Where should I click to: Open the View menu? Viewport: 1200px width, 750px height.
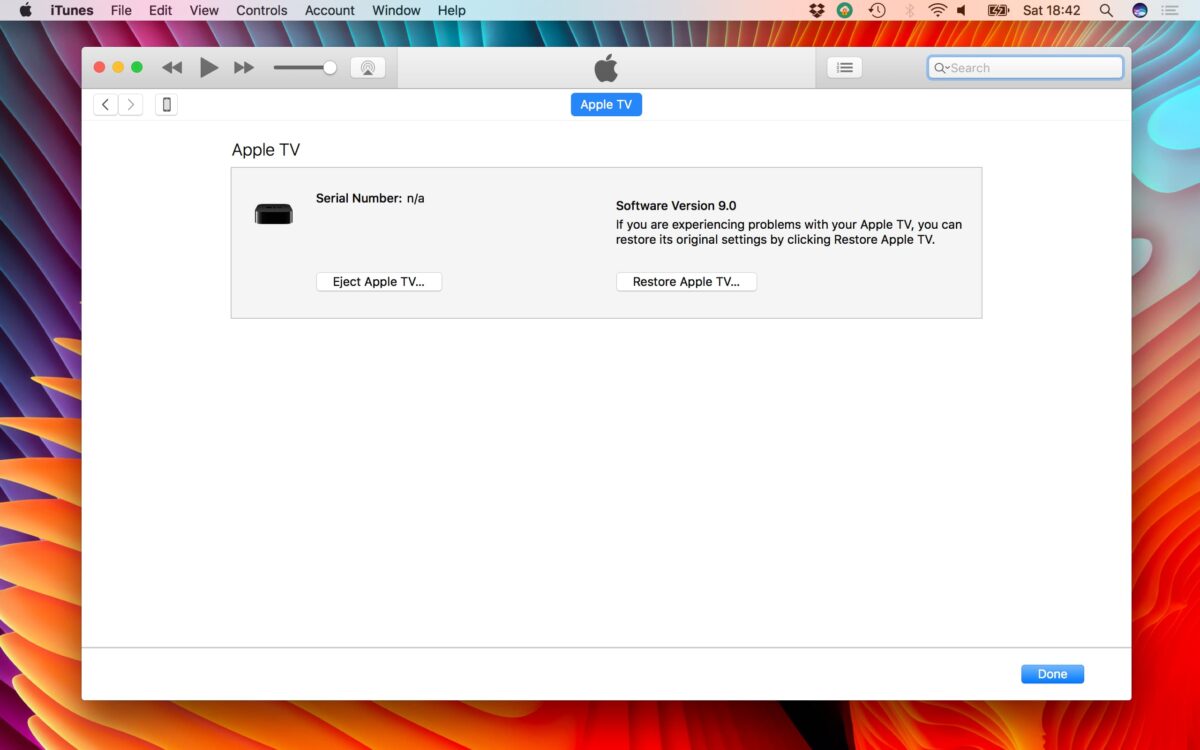pyautogui.click(x=204, y=10)
